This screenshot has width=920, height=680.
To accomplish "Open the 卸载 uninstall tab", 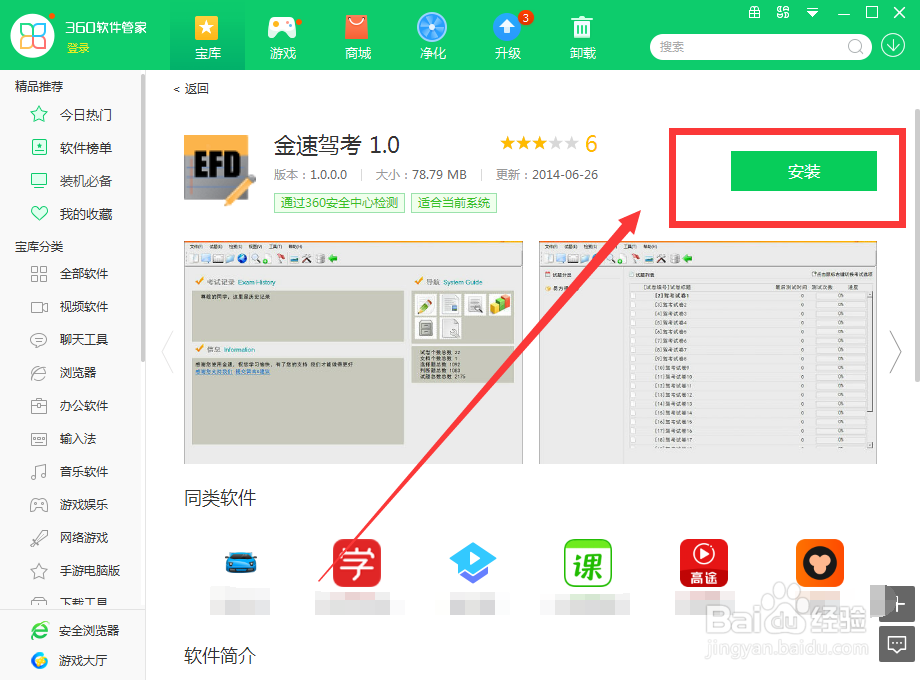I will tap(583, 36).
